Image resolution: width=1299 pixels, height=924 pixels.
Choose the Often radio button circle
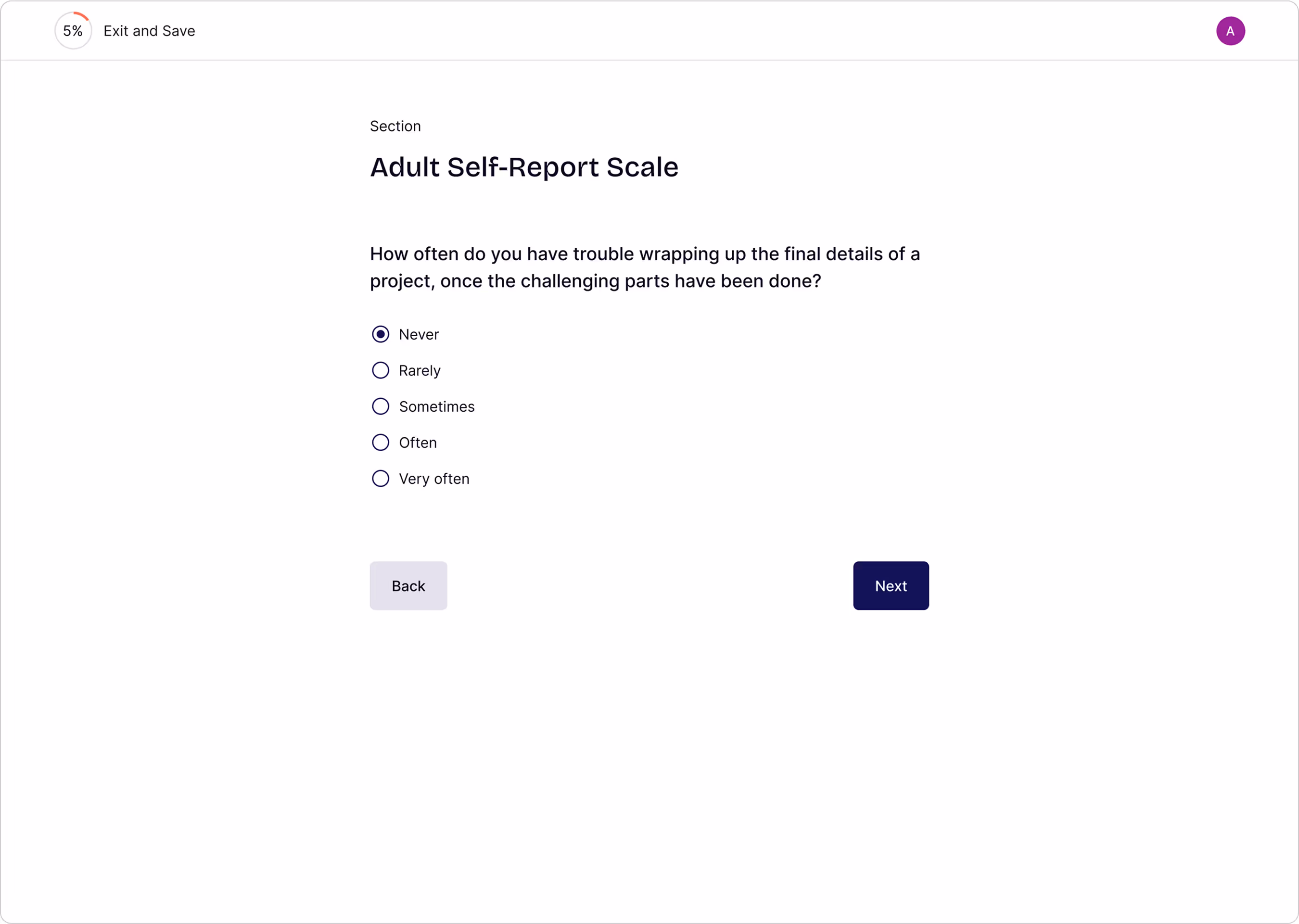point(381,443)
